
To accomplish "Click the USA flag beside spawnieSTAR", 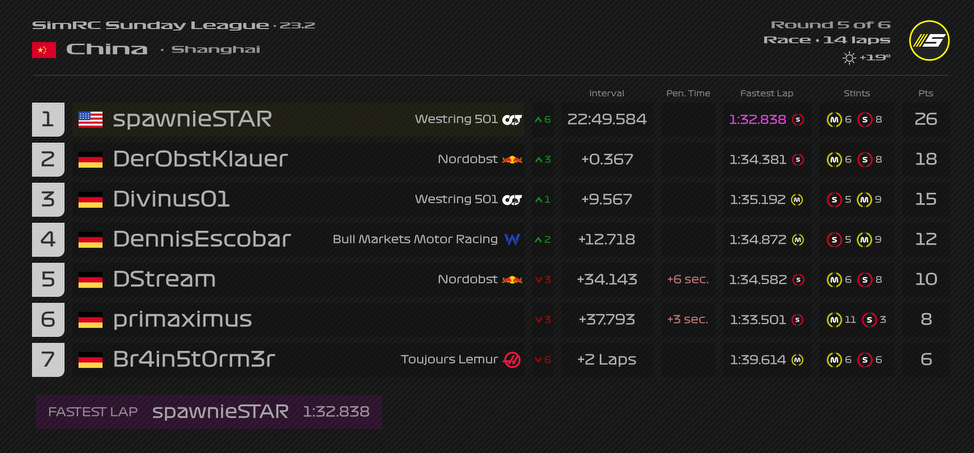I will point(91,120).
